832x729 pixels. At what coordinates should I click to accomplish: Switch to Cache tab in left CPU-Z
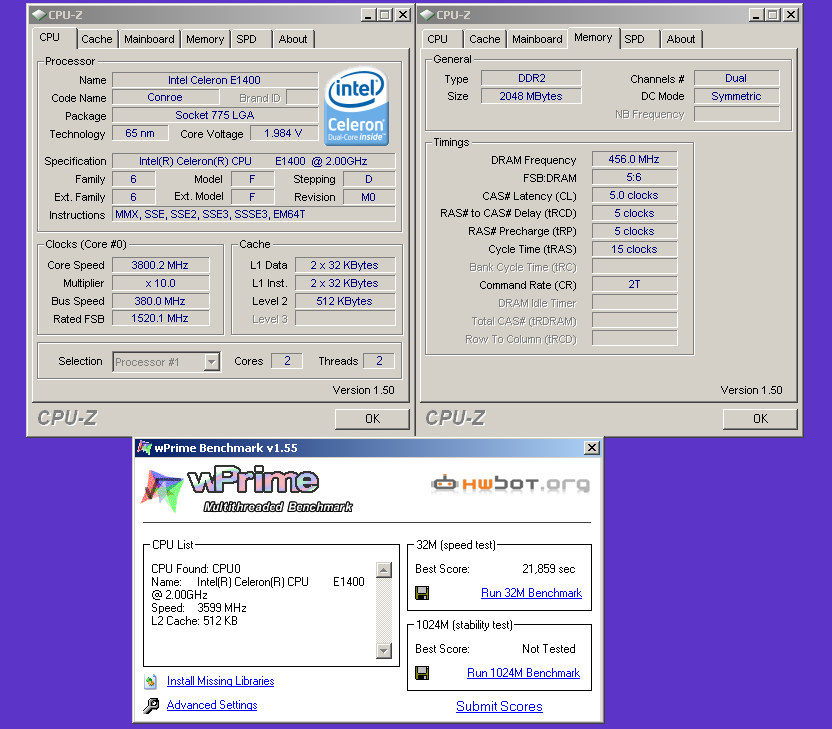click(97, 39)
